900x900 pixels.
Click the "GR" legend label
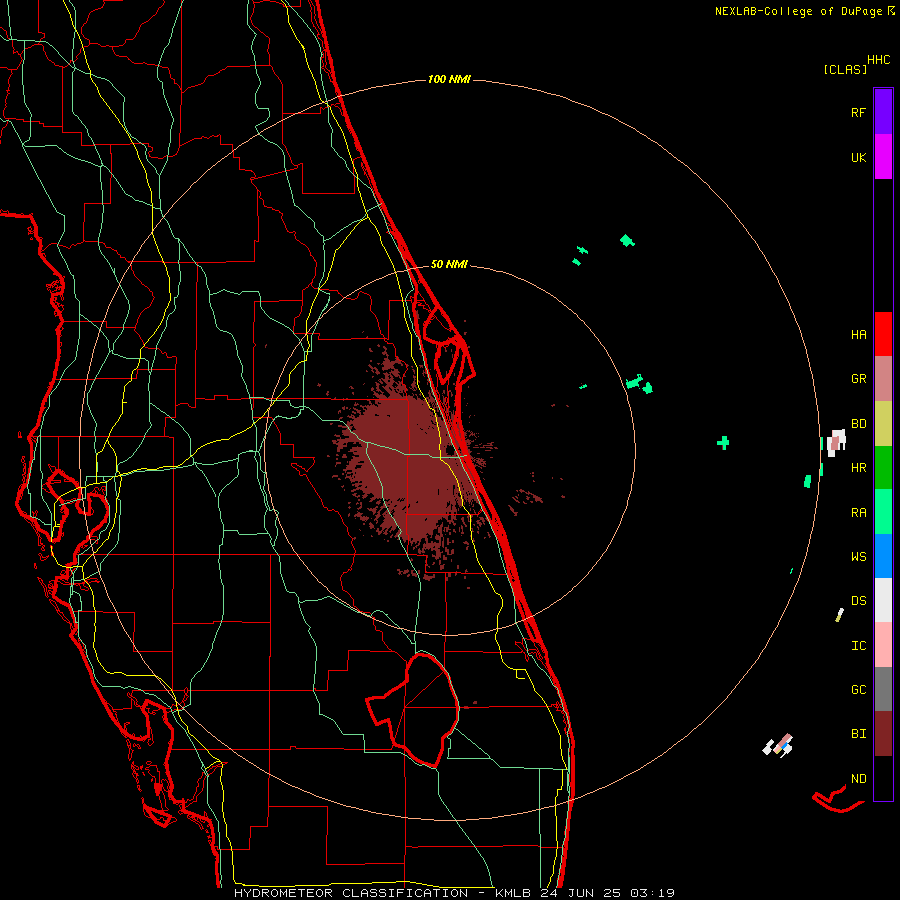858,379
